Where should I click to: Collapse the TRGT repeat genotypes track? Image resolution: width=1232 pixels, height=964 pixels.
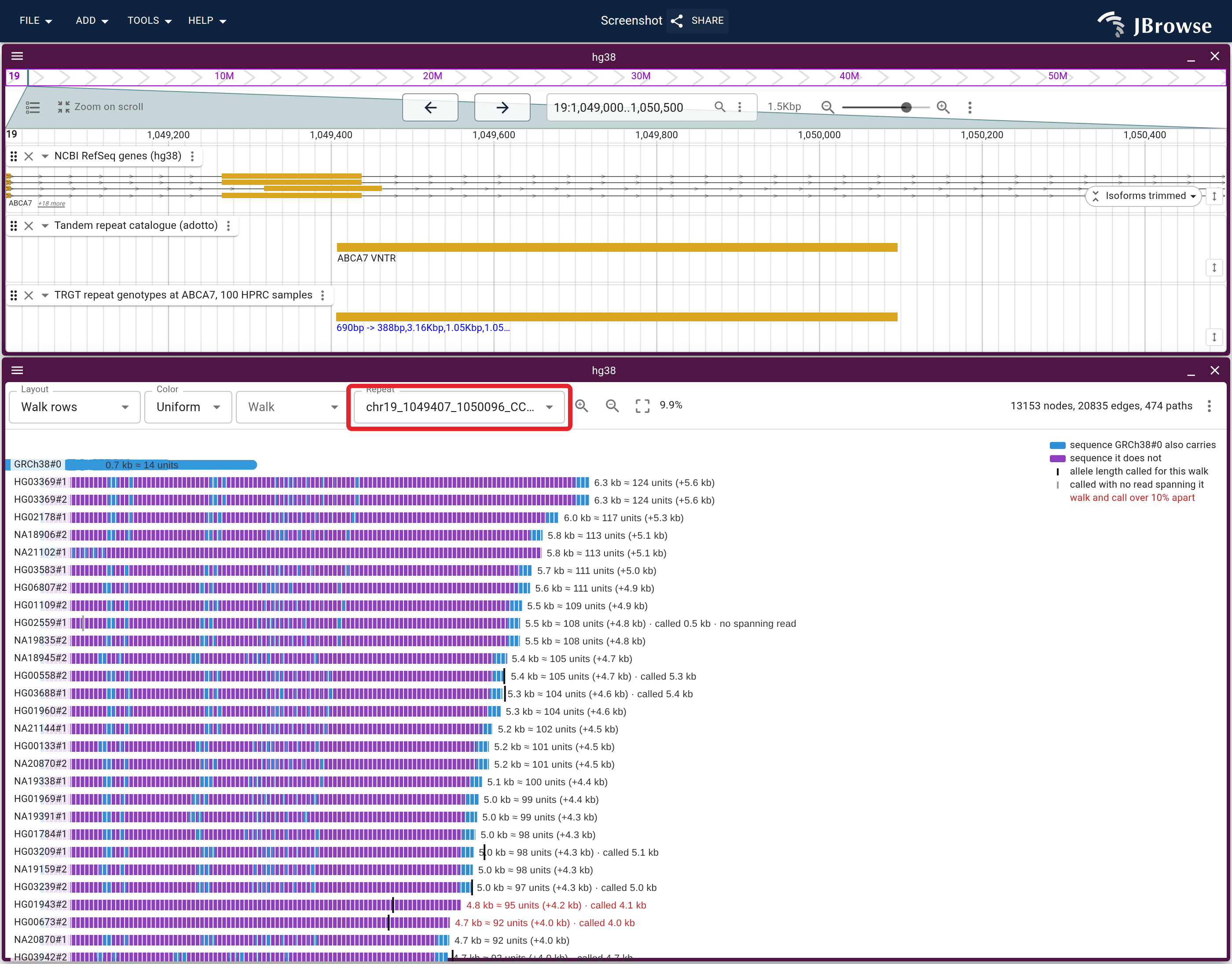[44, 295]
